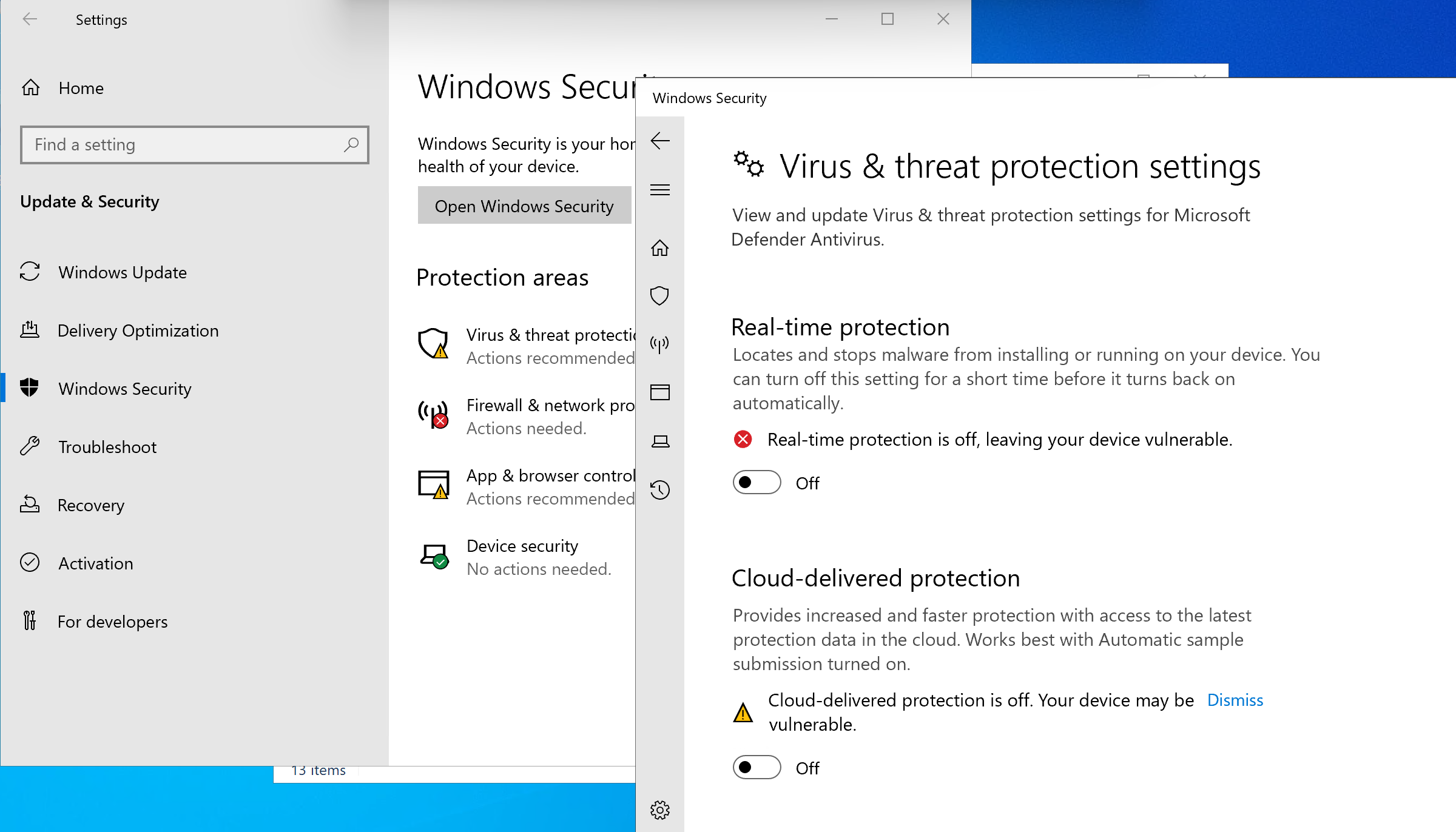Open Protection history clock icon

659,489
